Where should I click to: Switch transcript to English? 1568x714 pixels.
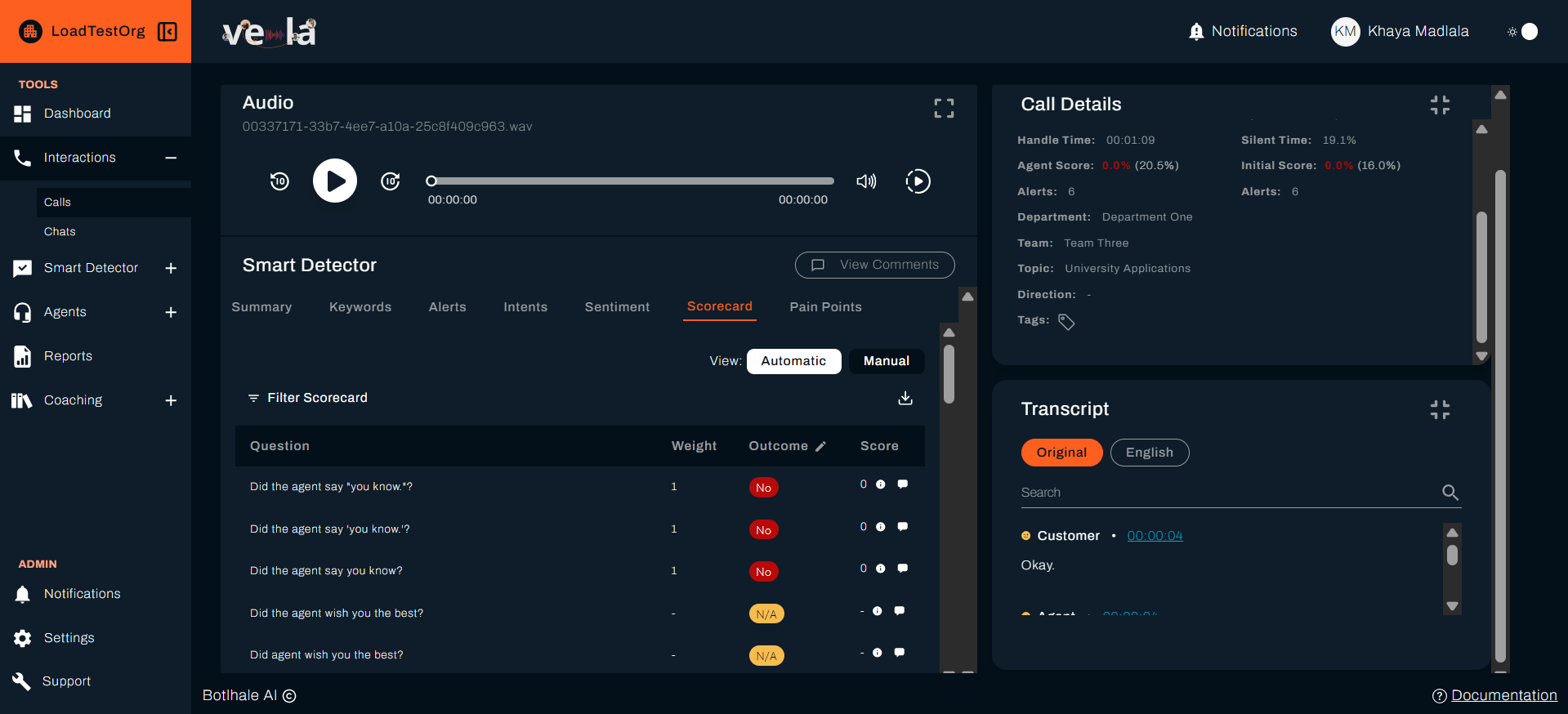1149,453
